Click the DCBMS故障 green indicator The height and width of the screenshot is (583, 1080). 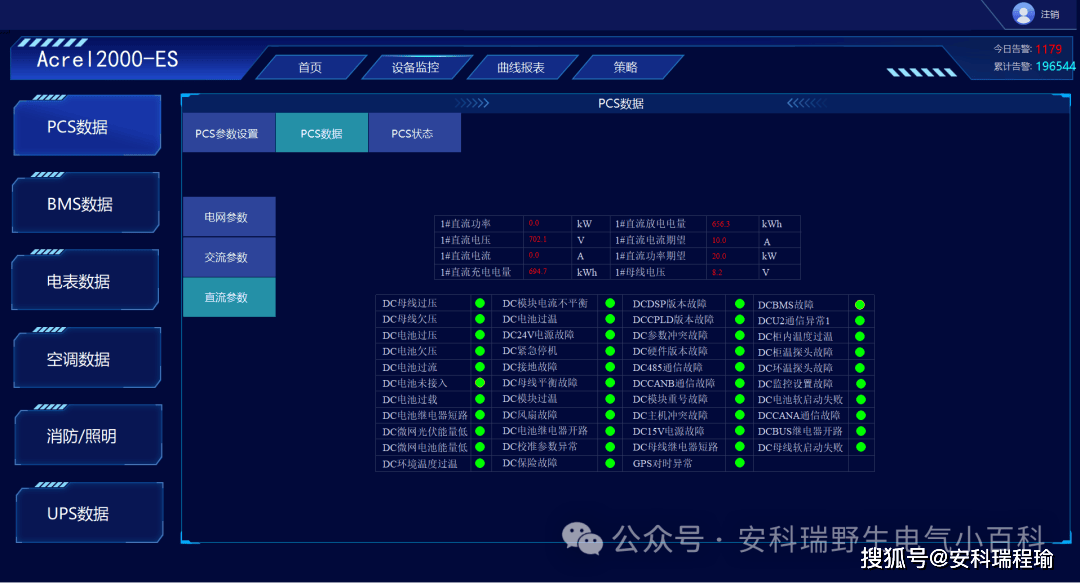pyautogui.click(x=860, y=305)
